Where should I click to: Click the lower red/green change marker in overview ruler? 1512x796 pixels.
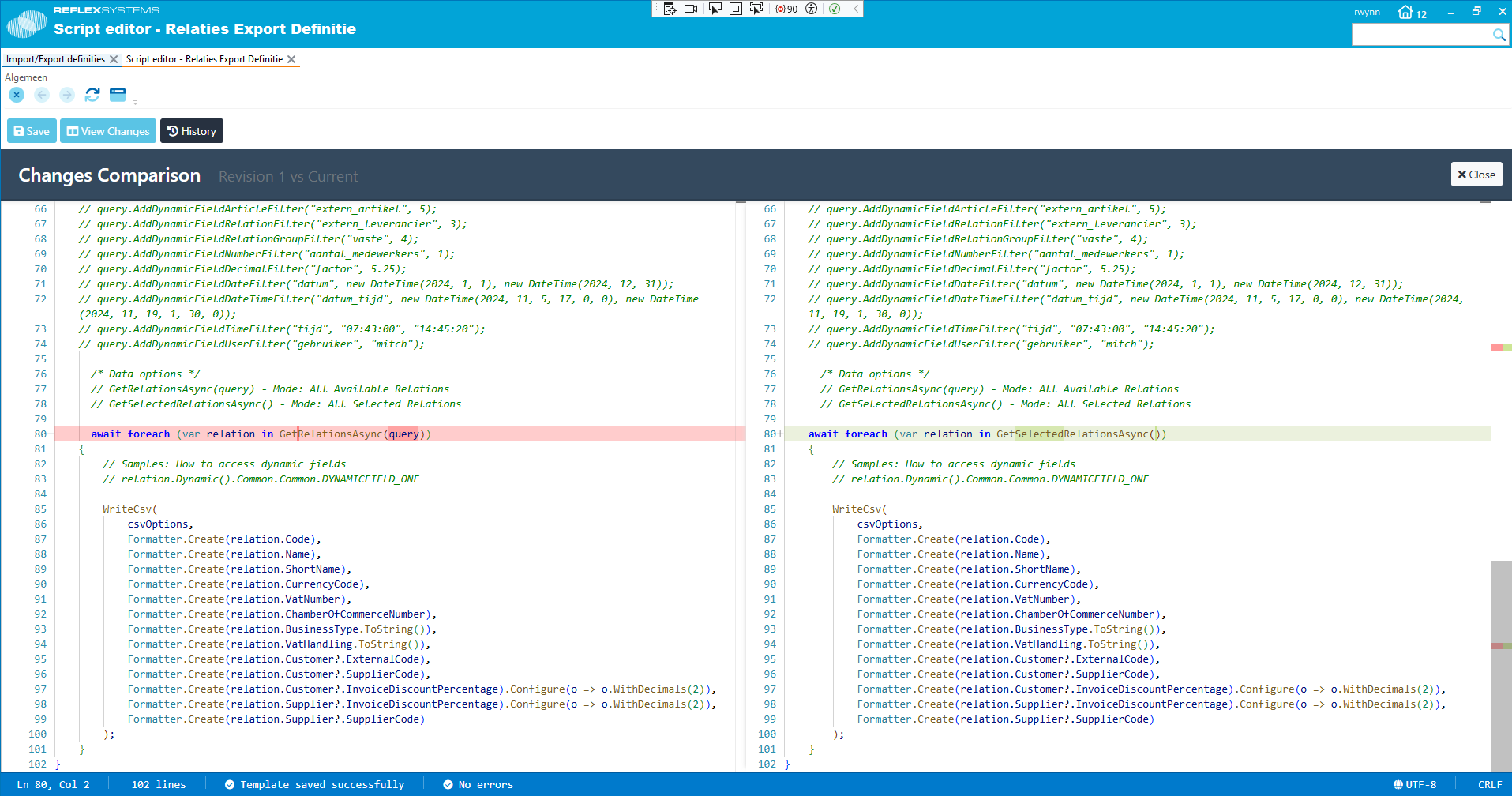pyautogui.click(x=1501, y=646)
